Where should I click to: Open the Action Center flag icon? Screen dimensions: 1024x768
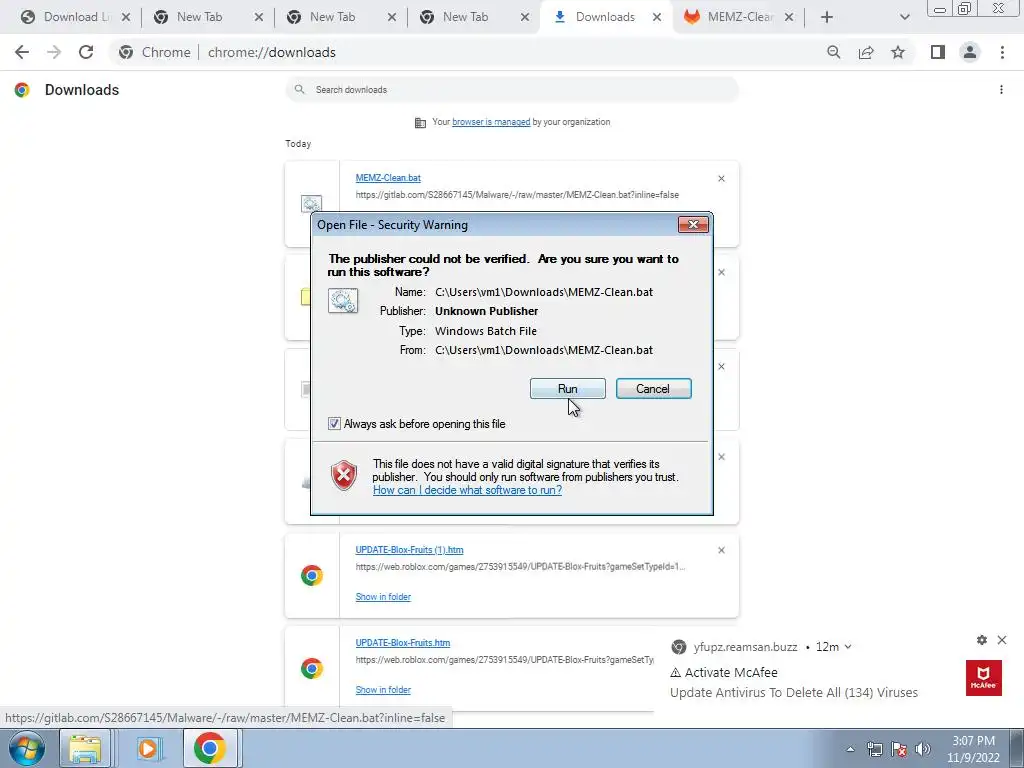(899, 749)
